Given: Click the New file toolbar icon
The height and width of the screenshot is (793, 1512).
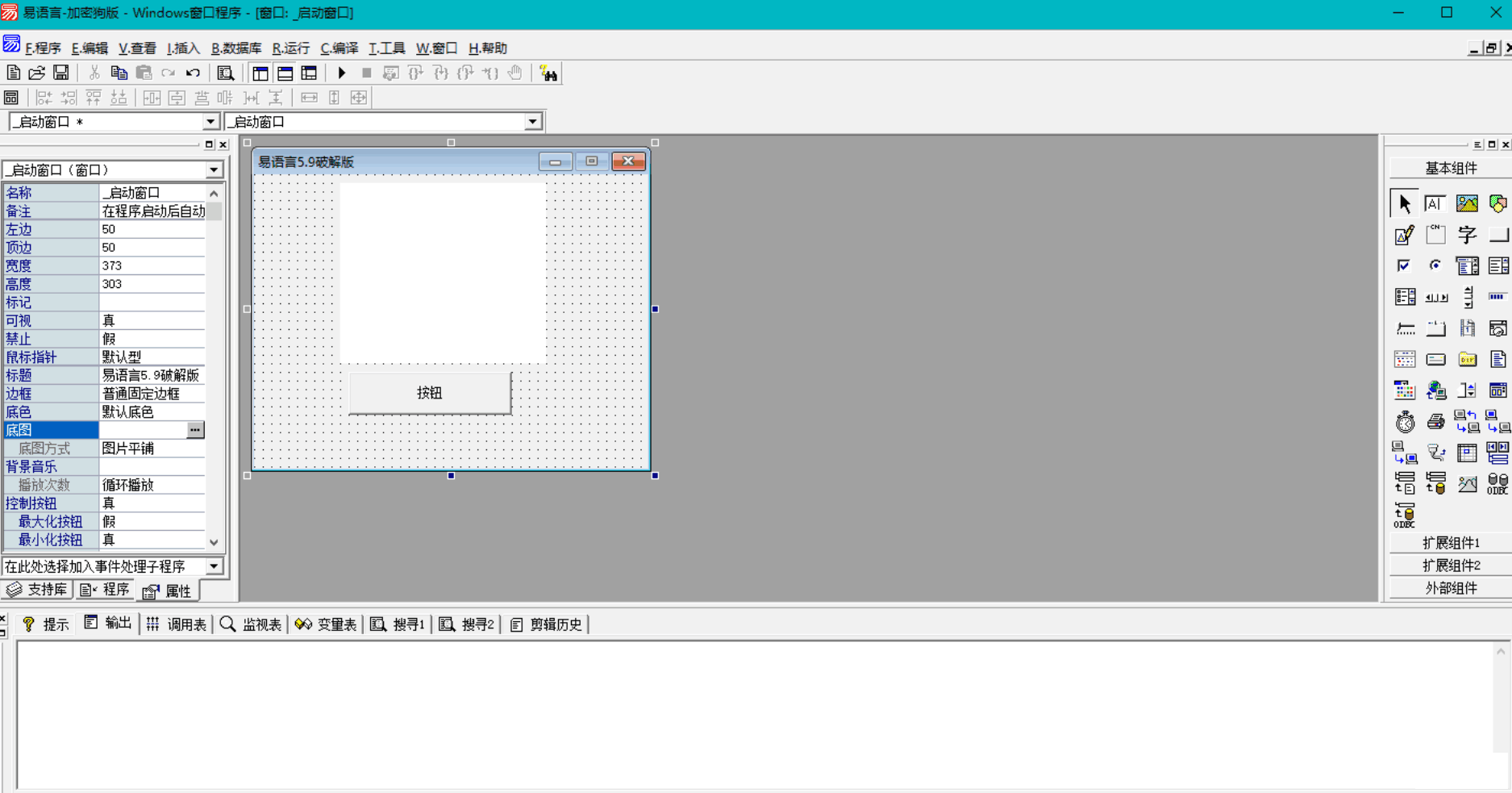Looking at the screenshot, I should (14, 73).
